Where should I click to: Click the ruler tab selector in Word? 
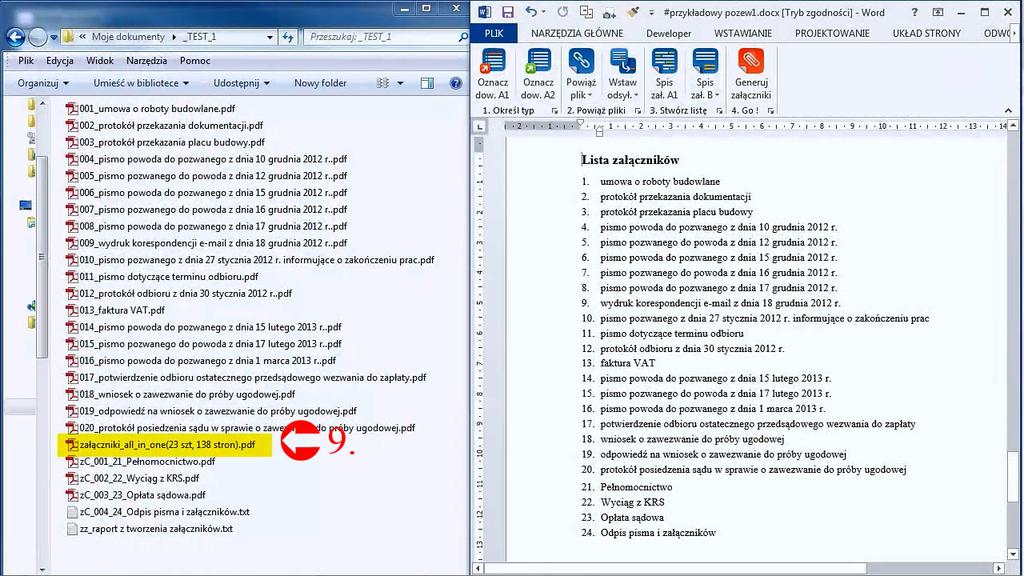click(480, 126)
